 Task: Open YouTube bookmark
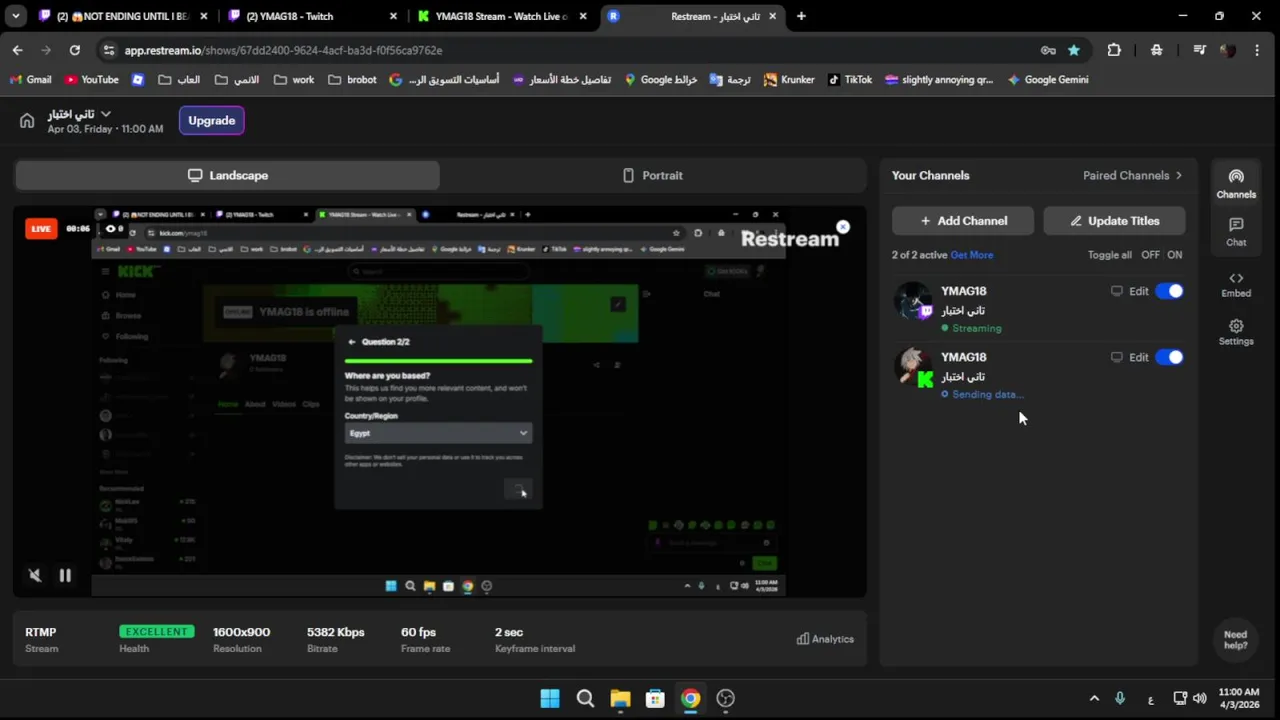(x=92, y=80)
